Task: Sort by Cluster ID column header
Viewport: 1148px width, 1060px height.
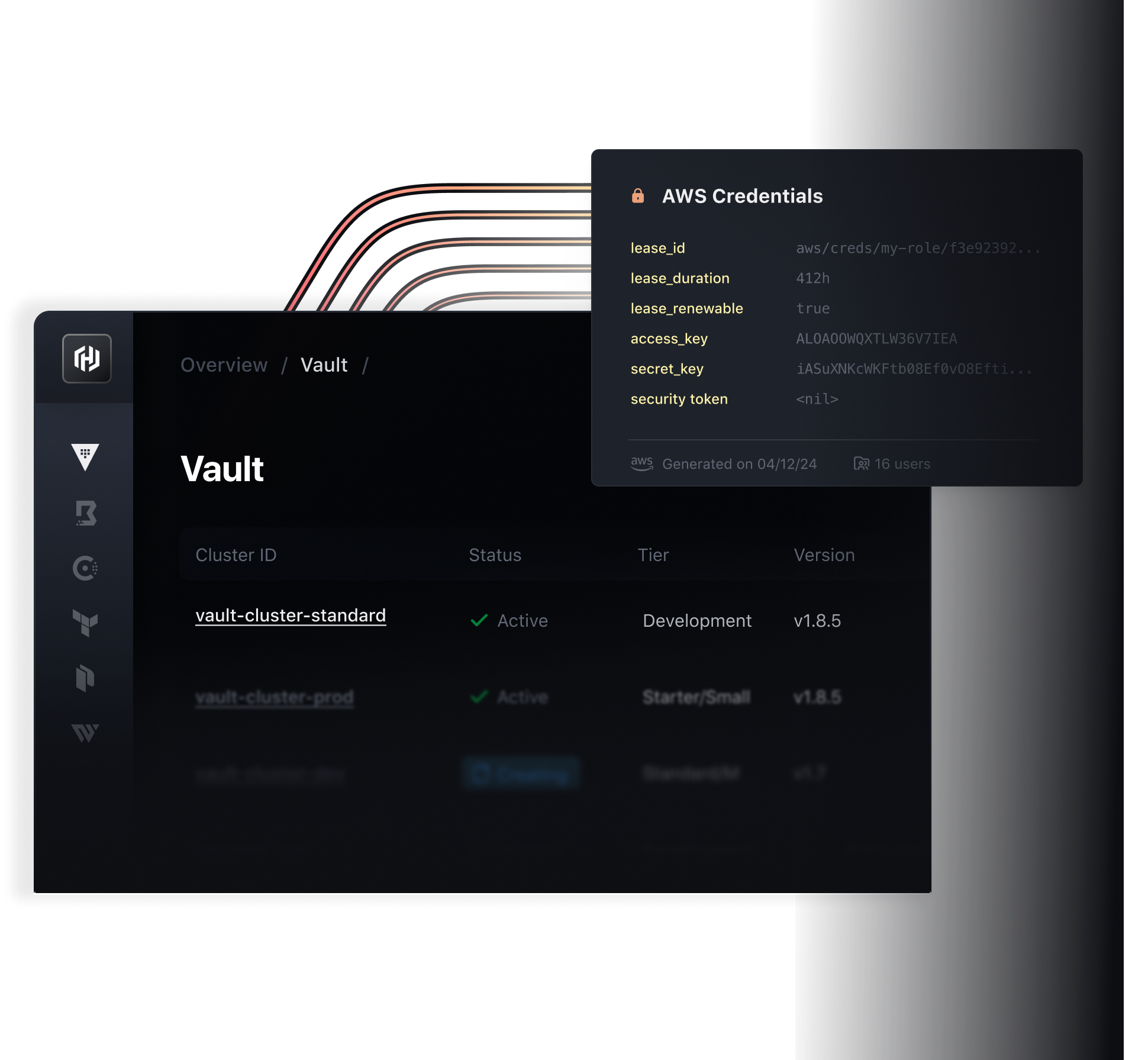Action: click(236, 555)
